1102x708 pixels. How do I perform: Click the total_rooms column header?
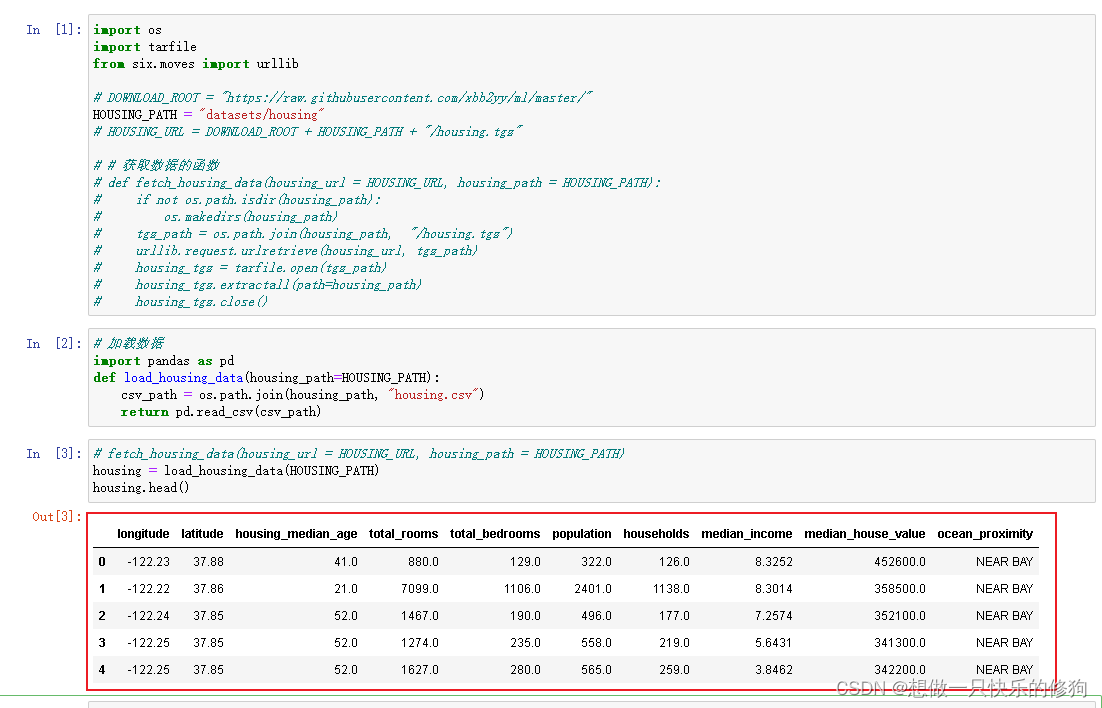403,534
